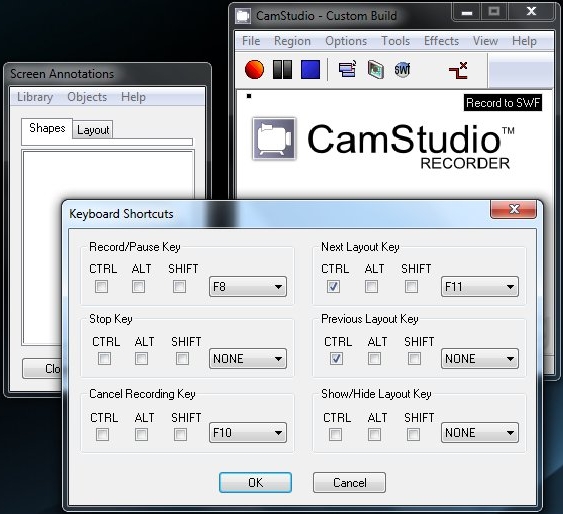
Task: Enable SHIFT for Record/Pause Key
Action: [179, 286]
